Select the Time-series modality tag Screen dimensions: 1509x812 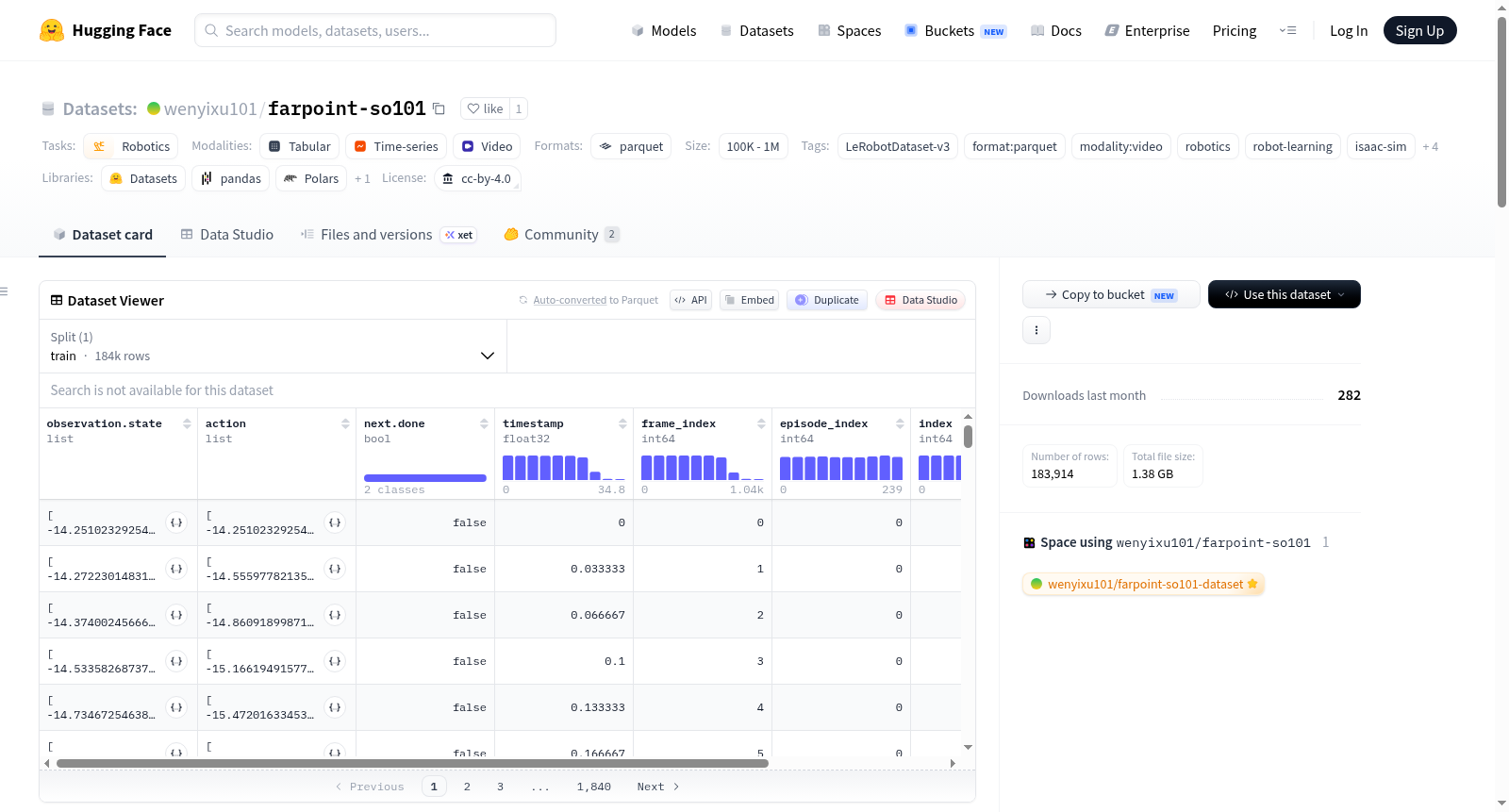(396, 146)
